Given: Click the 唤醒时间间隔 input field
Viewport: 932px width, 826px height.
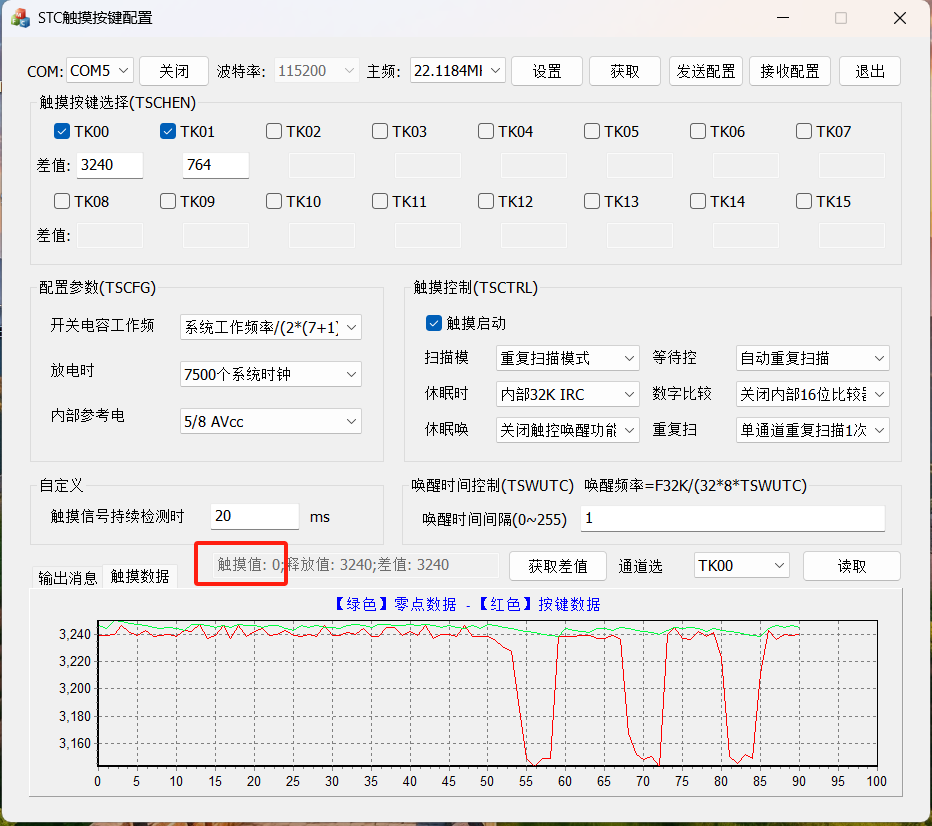Looking at the screenshot, I should [733, 519].
